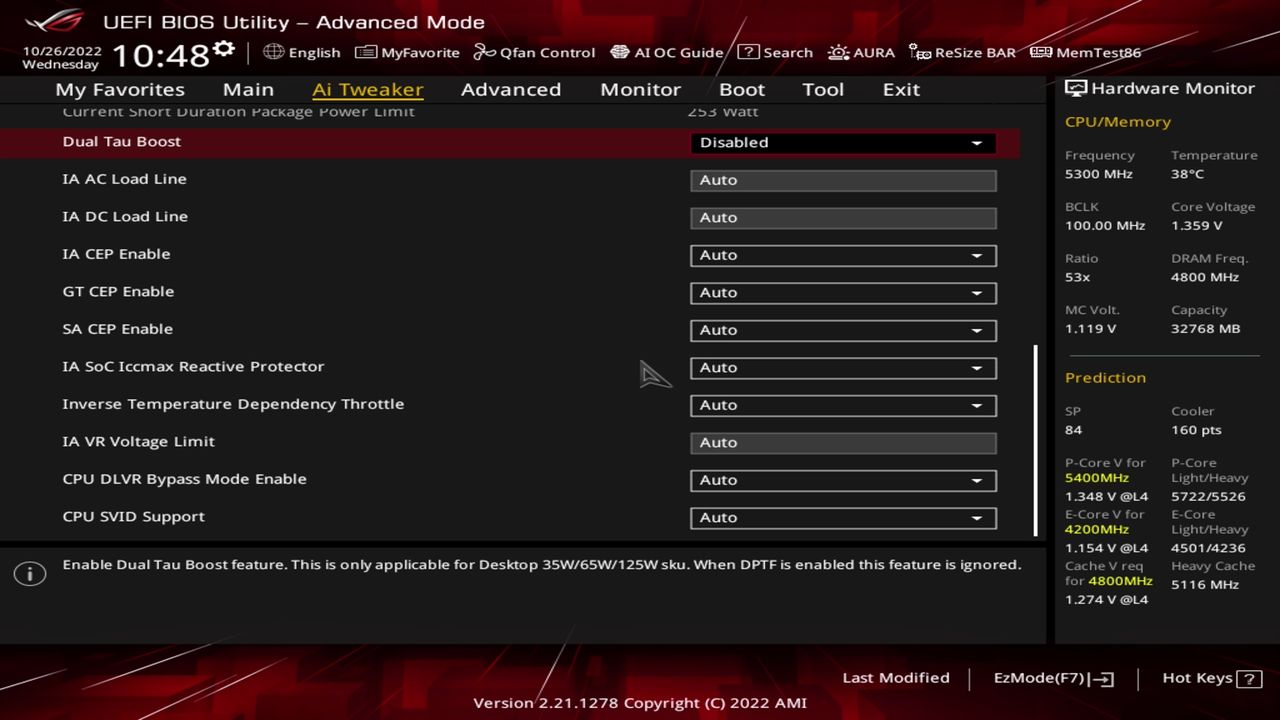This screenshot has width=1280, height=720.
Task: Select the Ai Tweaker tab
Action: 367,89
